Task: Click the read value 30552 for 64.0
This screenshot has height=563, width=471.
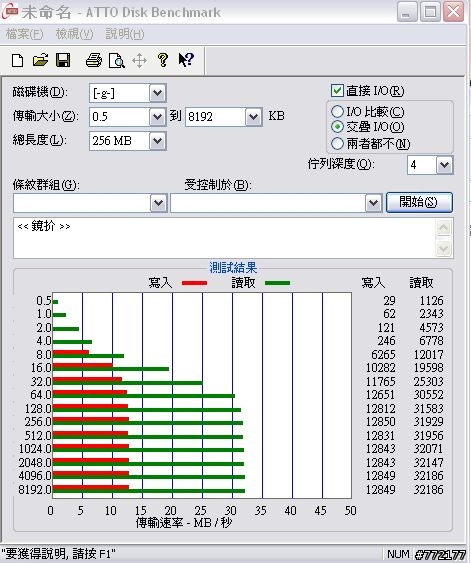Action: 429,395
